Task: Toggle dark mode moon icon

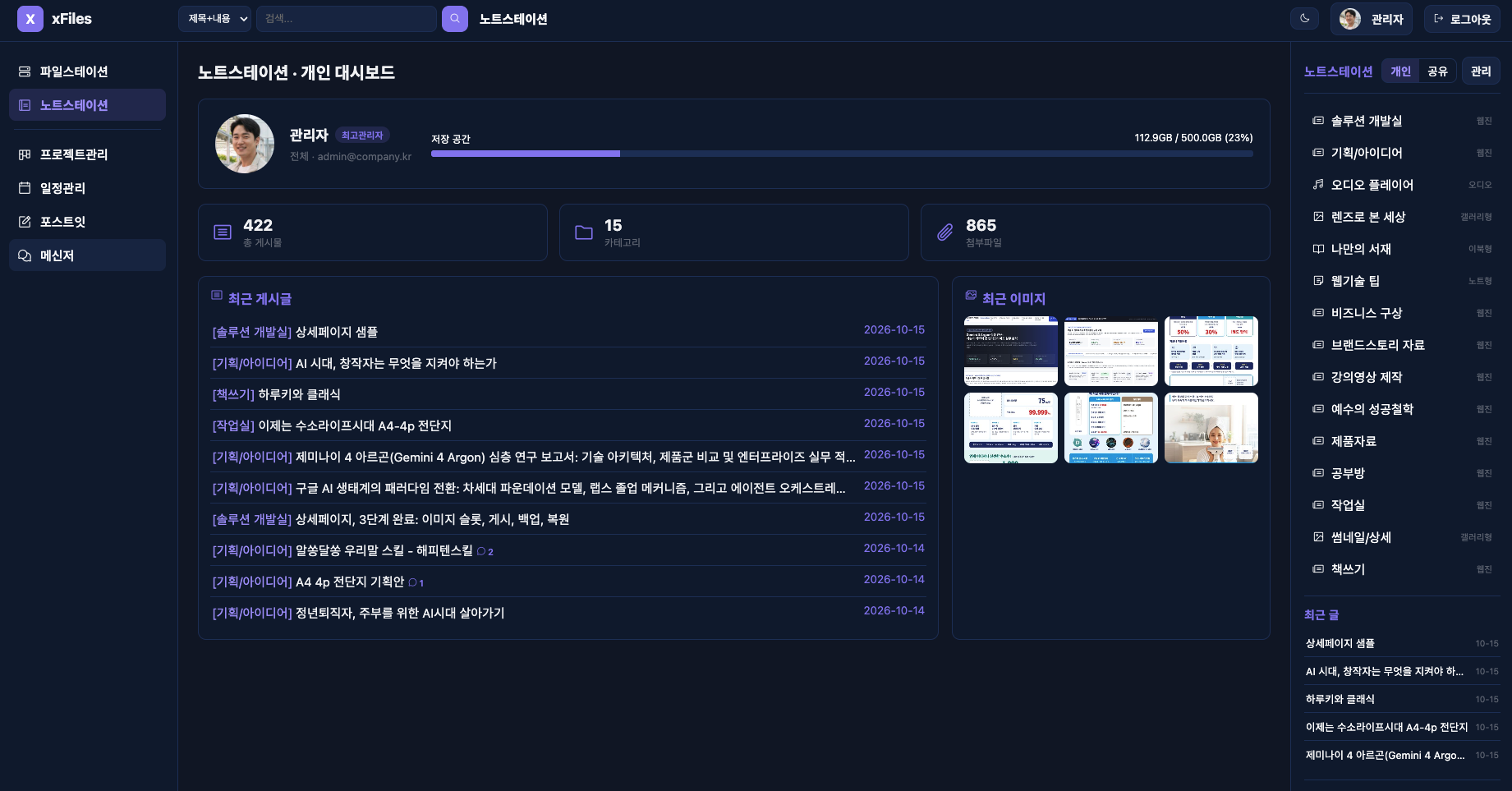Action: 1304,18
